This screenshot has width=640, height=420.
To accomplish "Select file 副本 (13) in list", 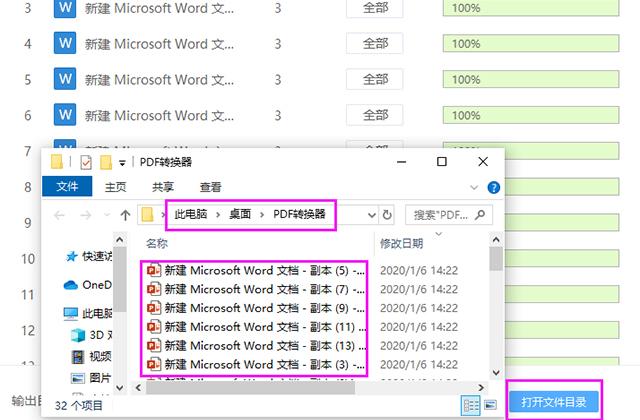I will pos(256,346).
